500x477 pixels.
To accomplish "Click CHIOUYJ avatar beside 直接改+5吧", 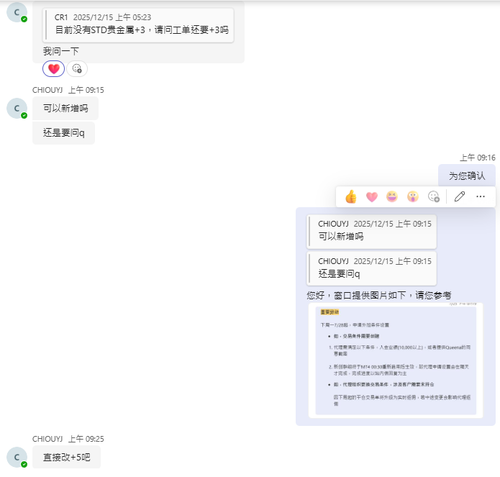I will (17, 457).
